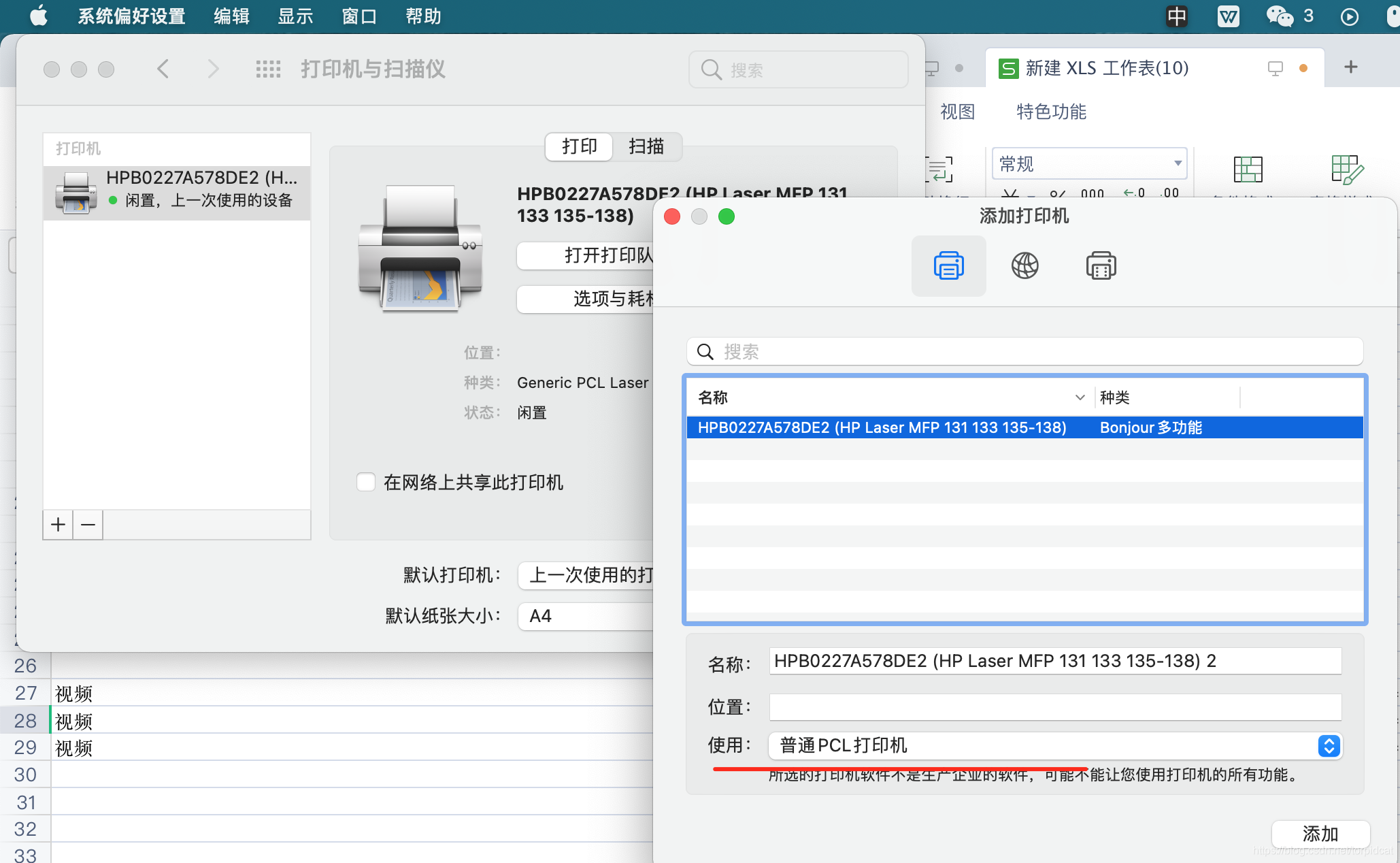Expand the 常规 number format dropdown
This screenshot has width=1400, height=863.
pos(1178,163)
